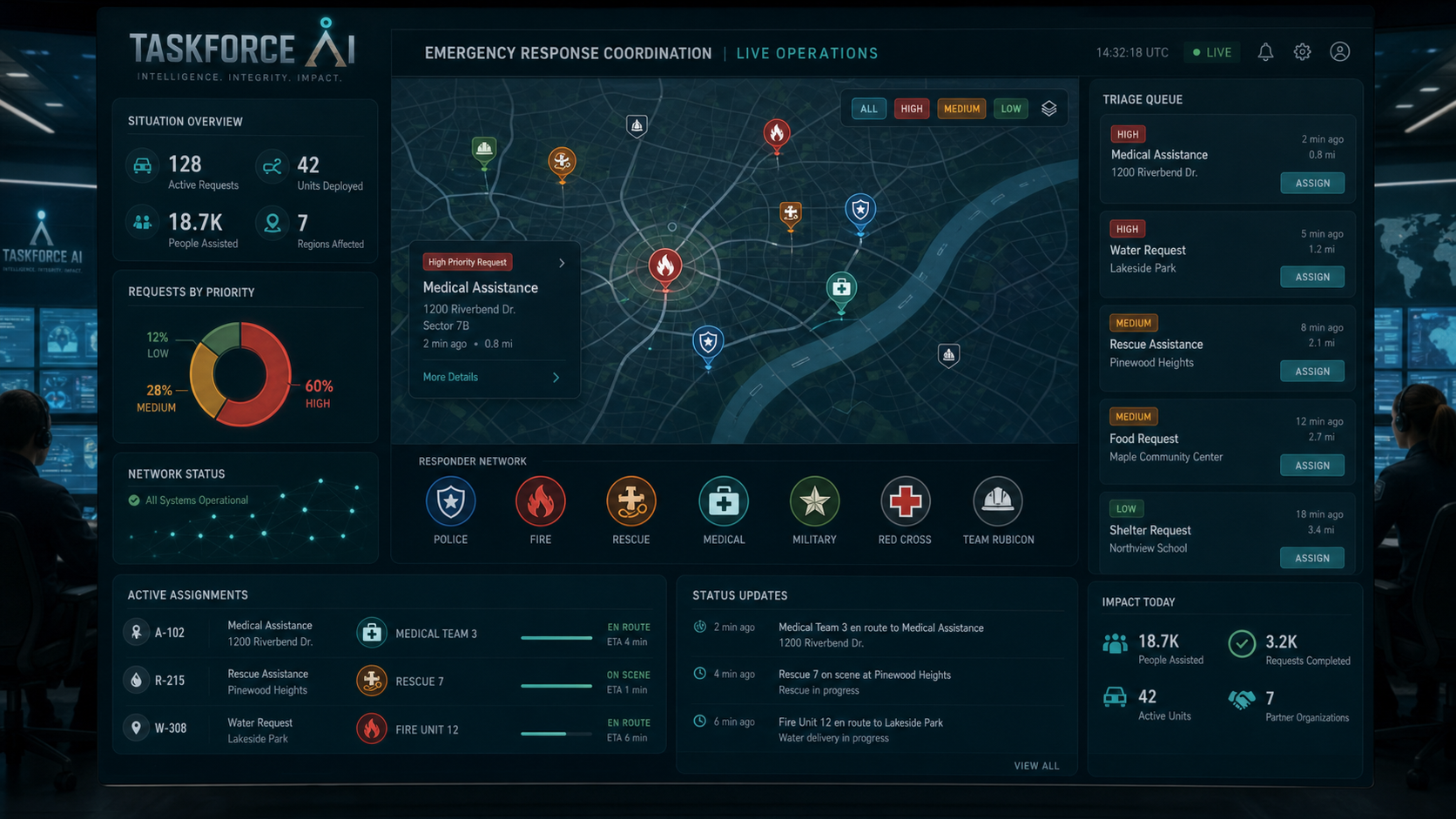
Task: Open settings gear in header
Action: [x=1302, y=52]
